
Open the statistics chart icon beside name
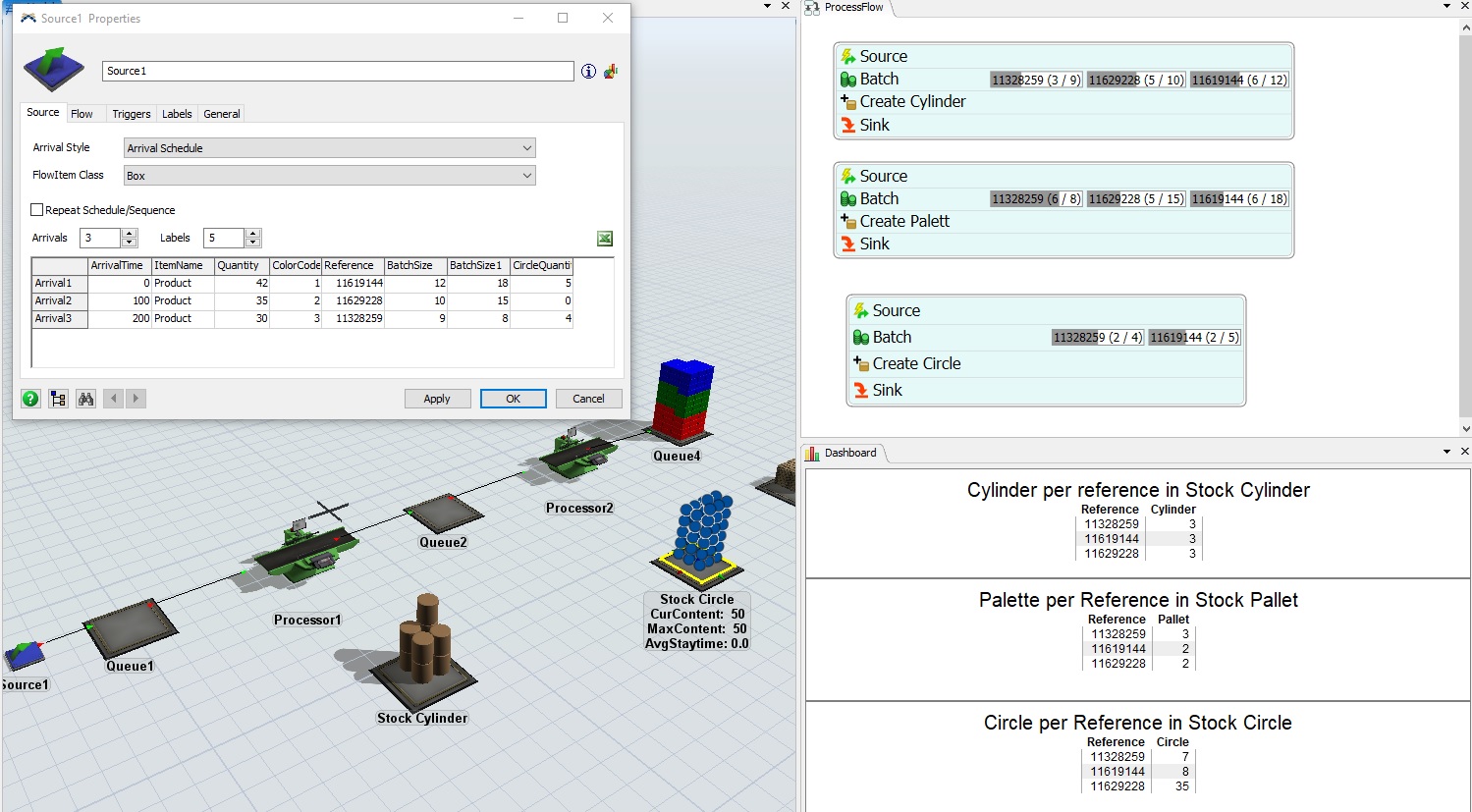(611, 71)
